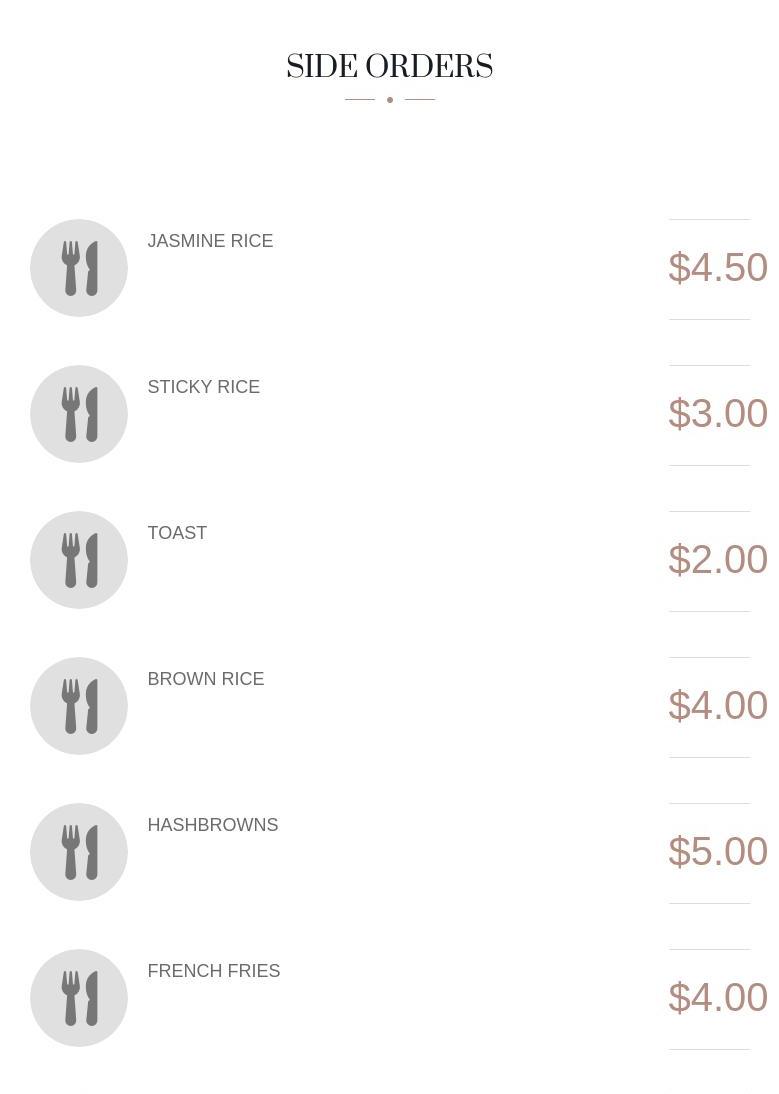Viewport: 779px width, 1094px height.
Task: Open the Brown Rice item title
Action: click(205, 679)
